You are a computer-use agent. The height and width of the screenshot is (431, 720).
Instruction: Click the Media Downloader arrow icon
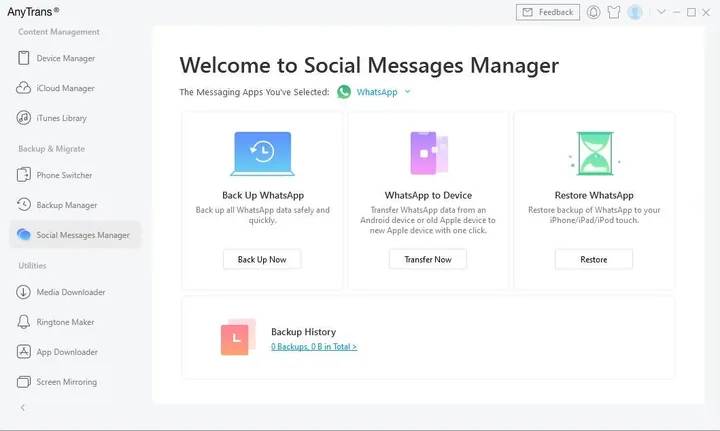point(23,292)
